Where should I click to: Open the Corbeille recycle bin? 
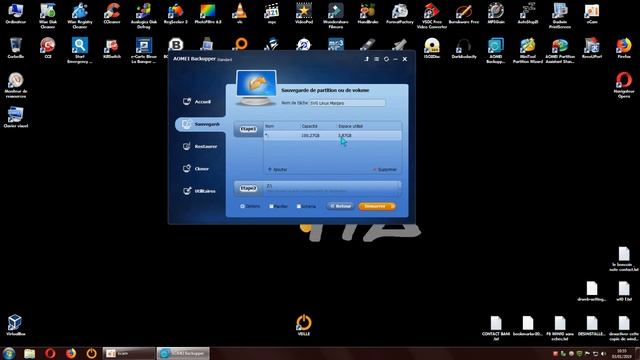16,48
